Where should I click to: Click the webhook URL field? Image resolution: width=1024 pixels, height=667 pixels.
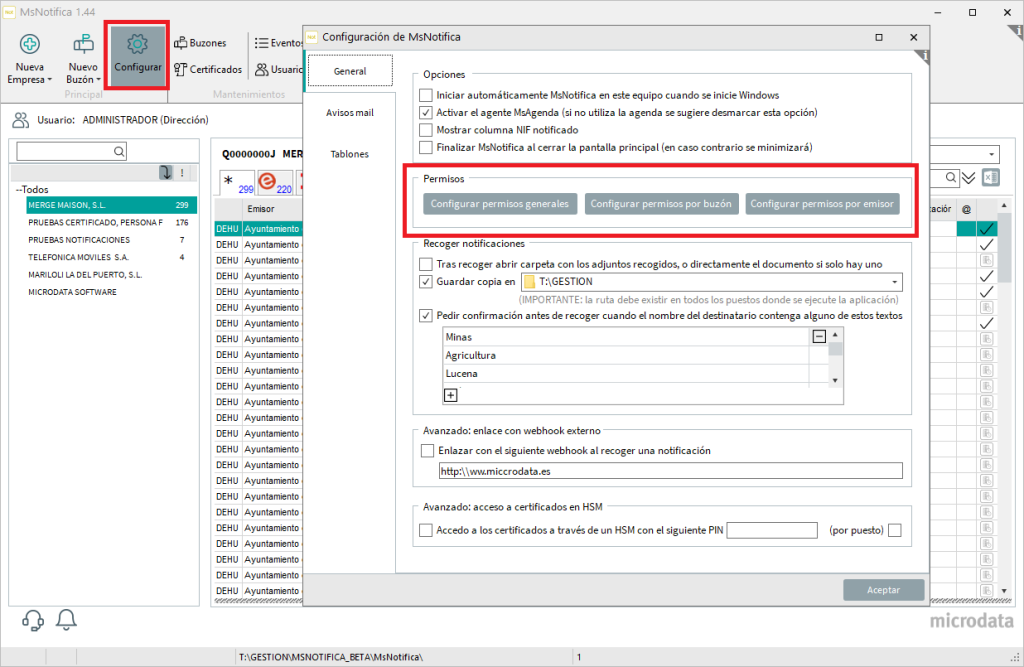tap(671, 471)
